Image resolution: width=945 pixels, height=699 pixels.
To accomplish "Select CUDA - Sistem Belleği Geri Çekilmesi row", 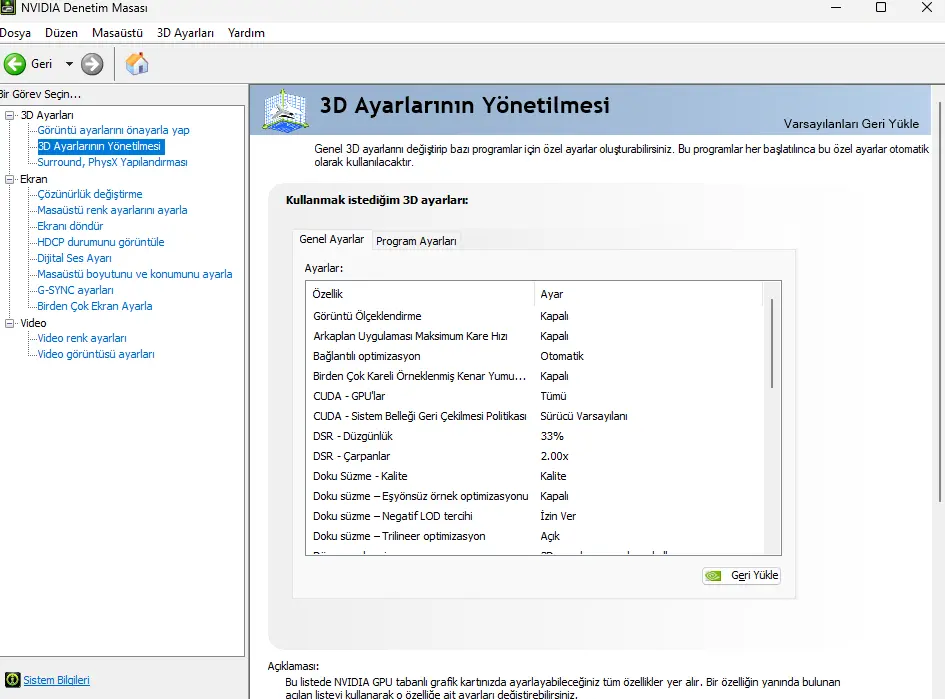I will [536, 416].
